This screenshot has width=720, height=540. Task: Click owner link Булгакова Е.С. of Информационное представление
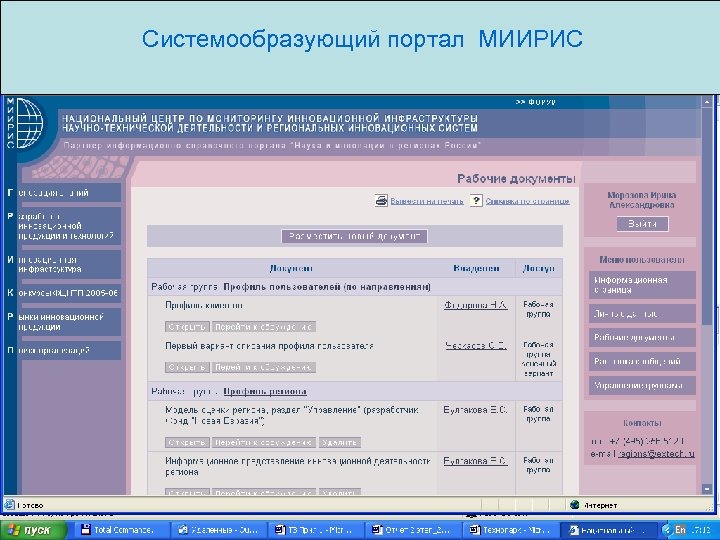476,461
